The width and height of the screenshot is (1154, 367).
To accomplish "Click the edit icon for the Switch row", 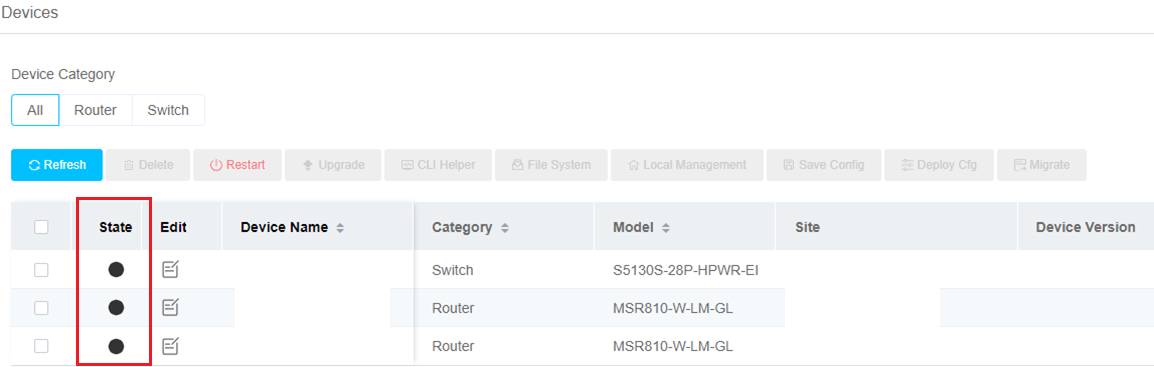I will (170, 270).
